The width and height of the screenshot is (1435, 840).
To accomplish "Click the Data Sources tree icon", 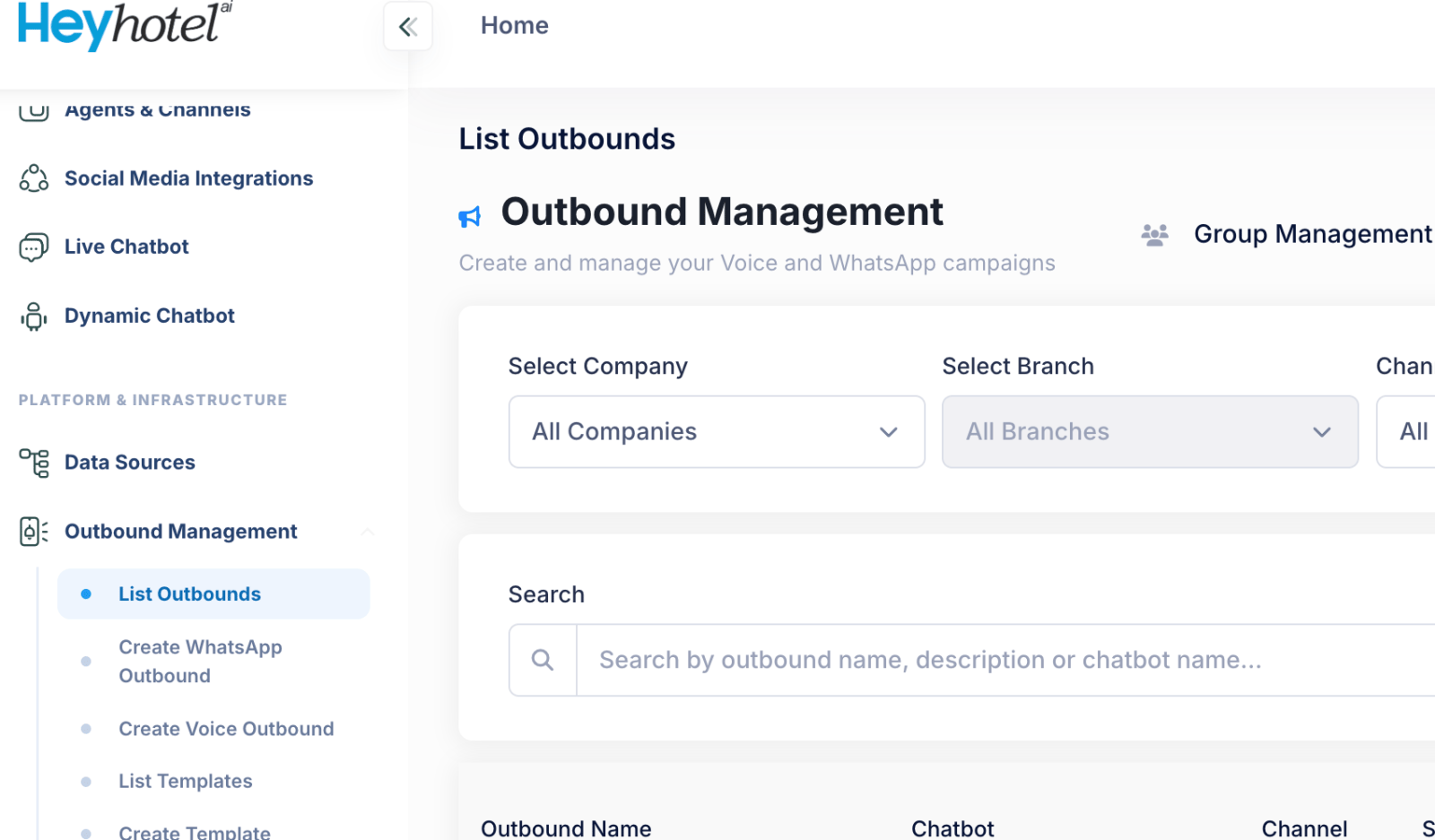I will click(34, 463).
